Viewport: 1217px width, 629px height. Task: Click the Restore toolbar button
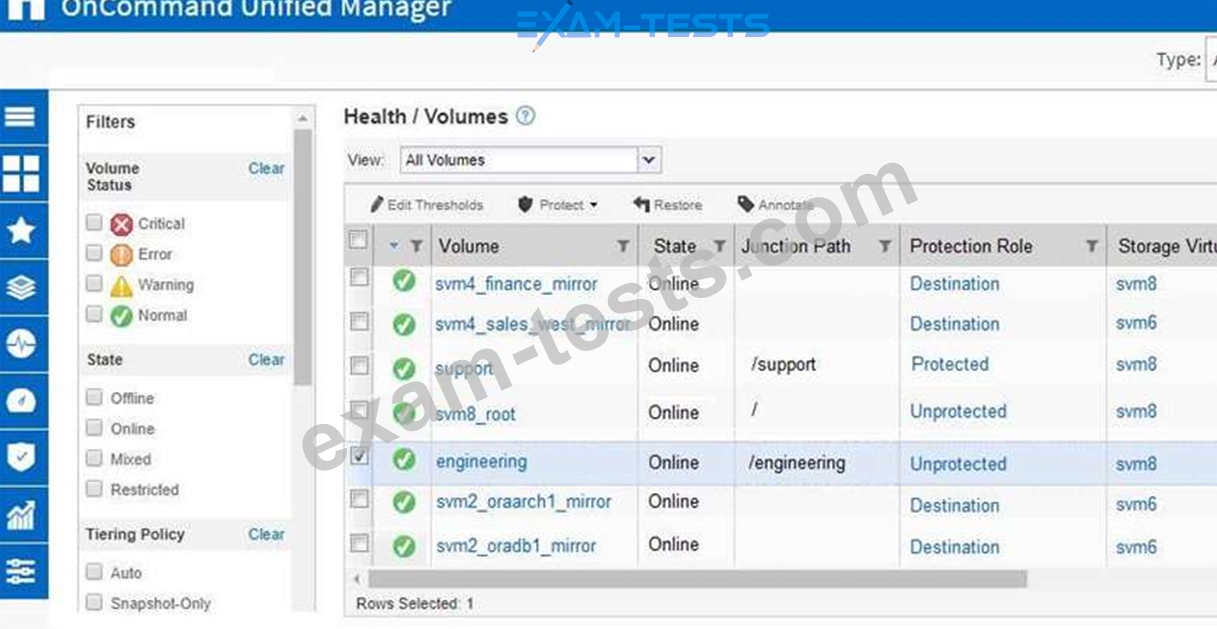point(667,205)
